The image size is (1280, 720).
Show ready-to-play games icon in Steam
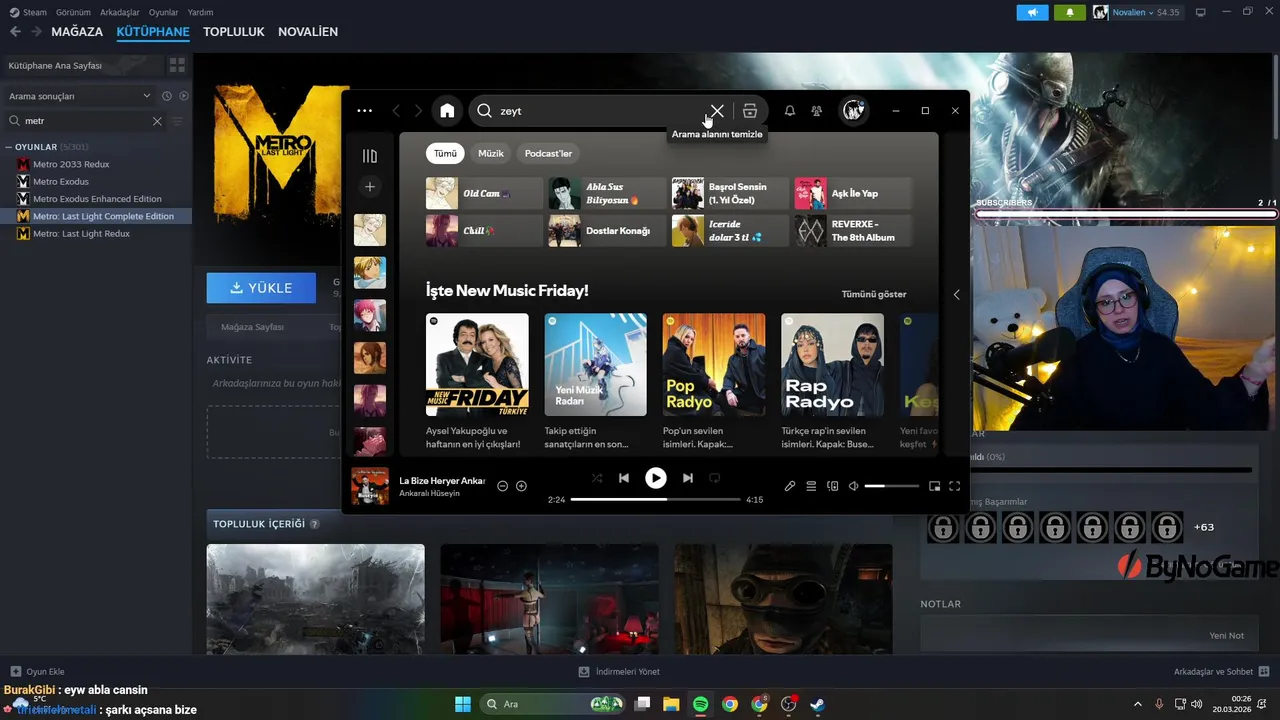[x=183, y=96]
